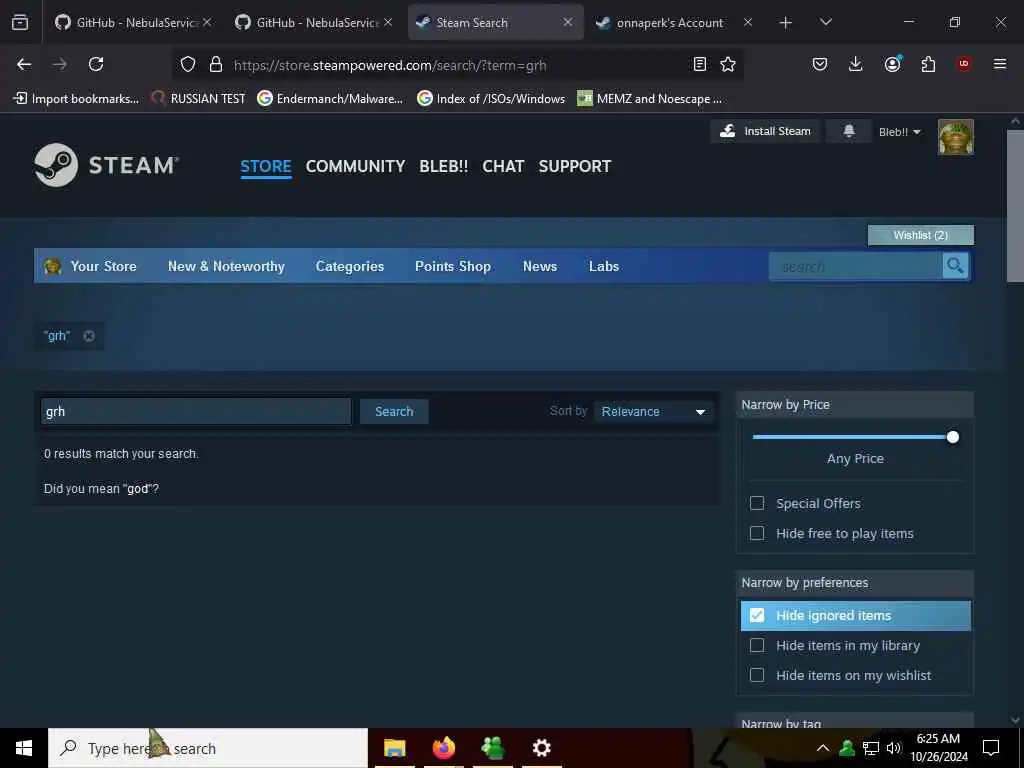Click the user avatar thumbnail

(955, 137)
